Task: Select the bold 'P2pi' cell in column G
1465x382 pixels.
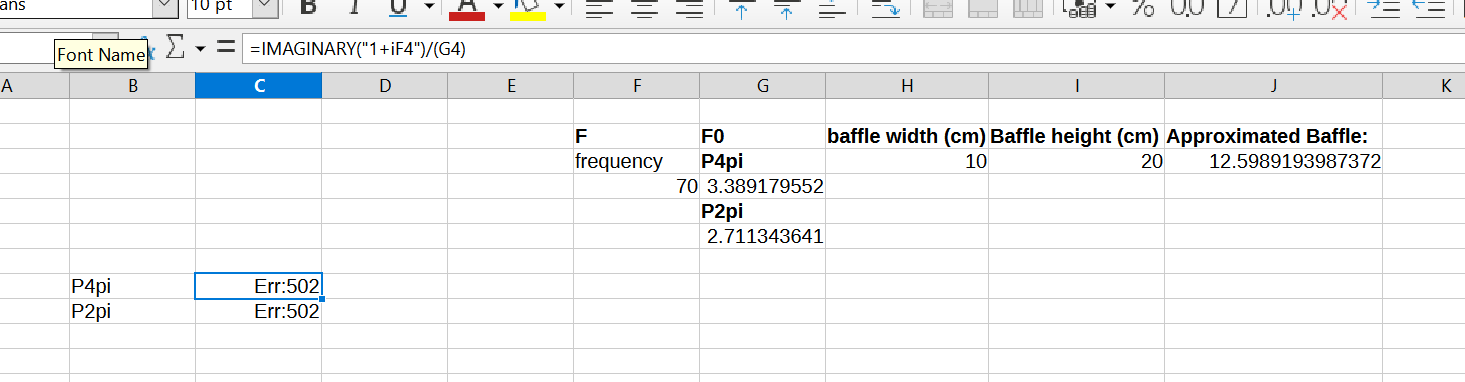Action: click(x=762, y=211)
